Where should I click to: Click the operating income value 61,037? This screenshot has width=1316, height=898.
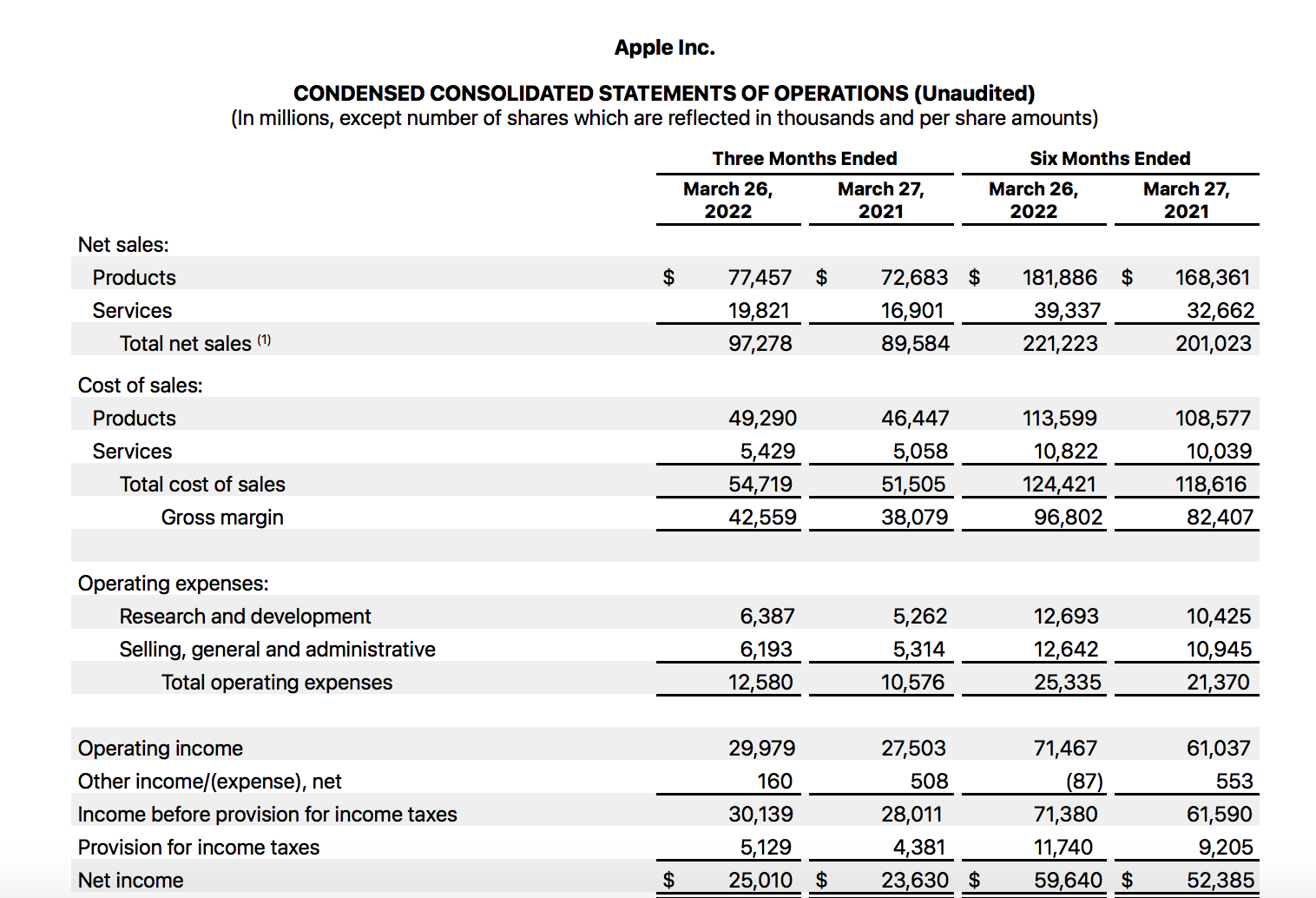[1219, 749]
